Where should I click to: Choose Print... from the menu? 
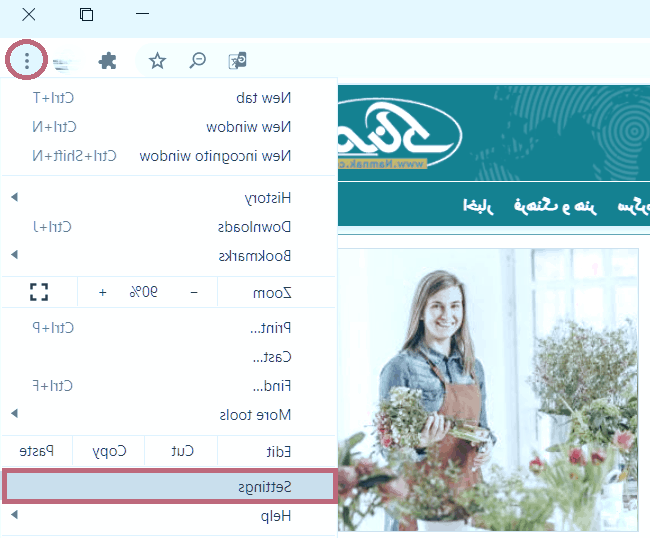[168, 328]
